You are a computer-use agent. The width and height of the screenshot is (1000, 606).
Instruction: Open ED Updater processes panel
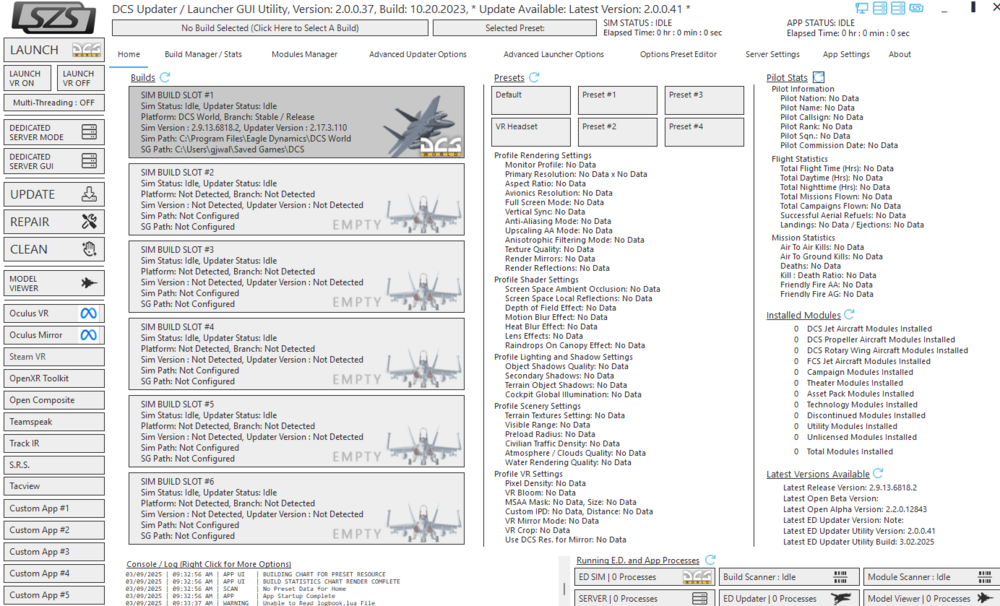790,598
